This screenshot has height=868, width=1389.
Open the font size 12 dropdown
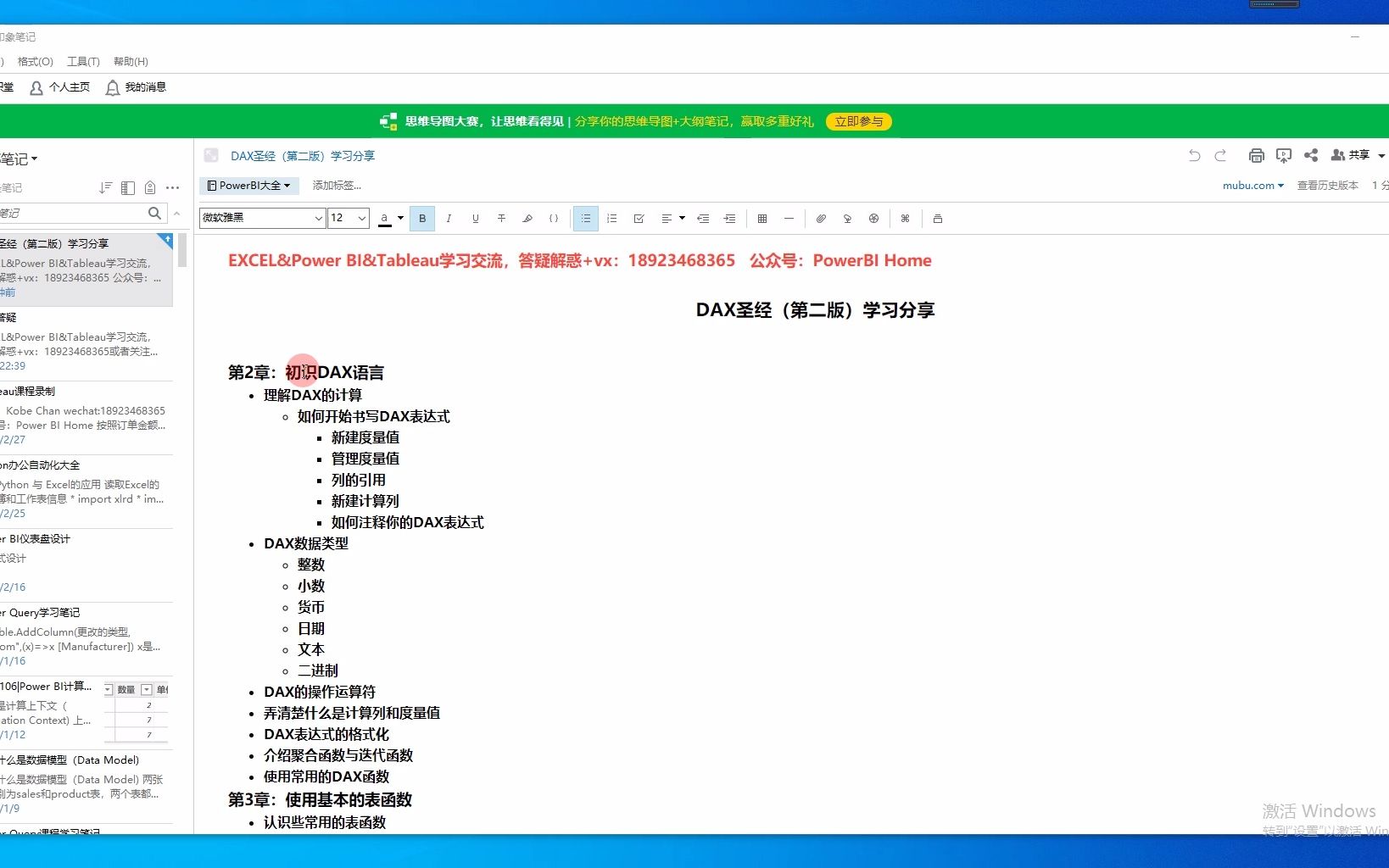pyautogui.click(x=349, y=218)
